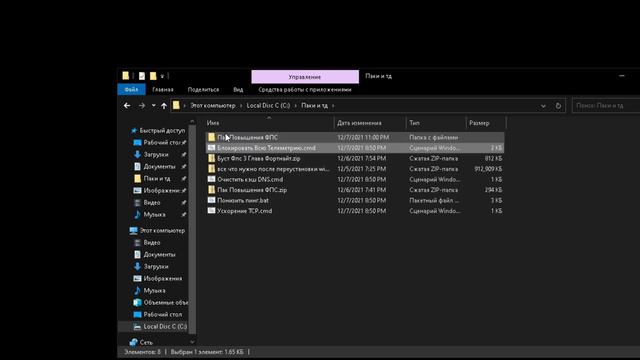Click the pinned Документы icon in quick access
This screenshot has height=360, width=640.
point(138,167)
